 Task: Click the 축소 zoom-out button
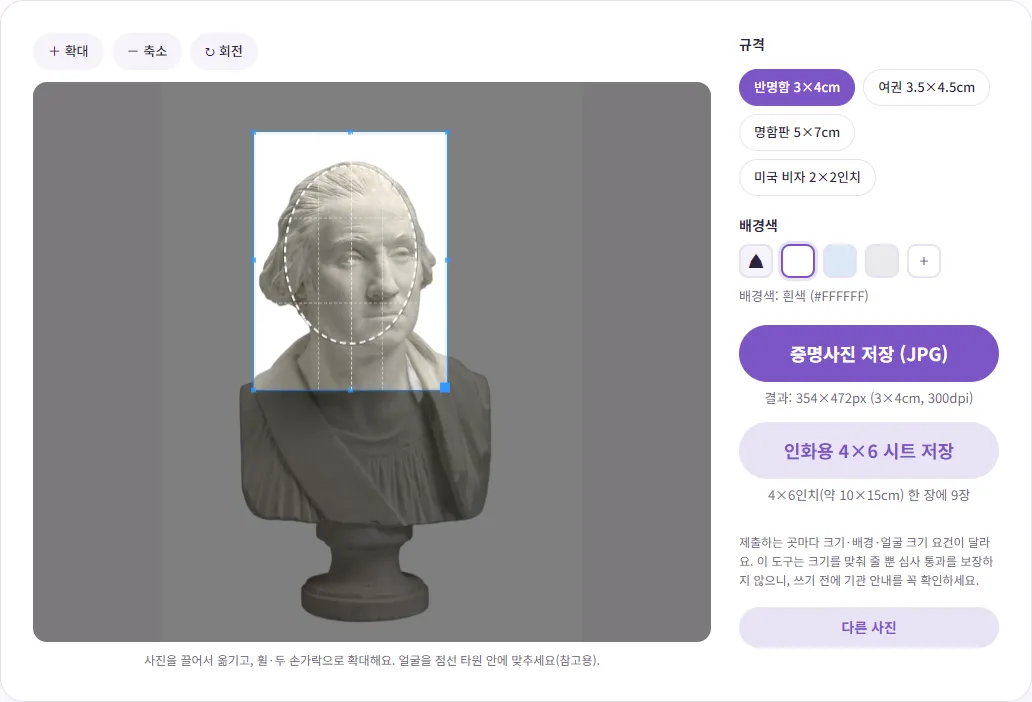(x=147, y=51)
